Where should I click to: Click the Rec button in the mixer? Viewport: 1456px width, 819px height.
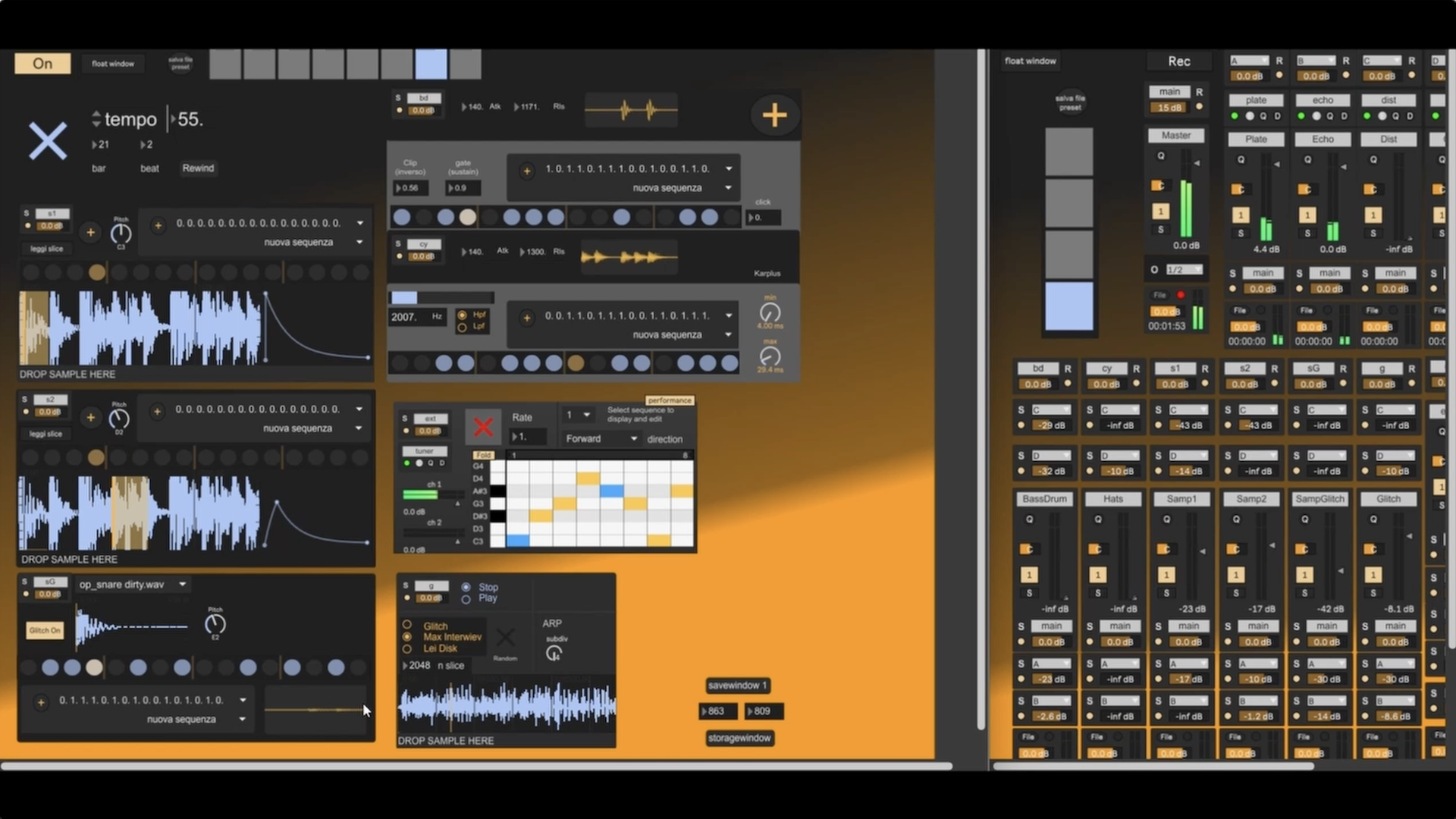pos(1178,61)
